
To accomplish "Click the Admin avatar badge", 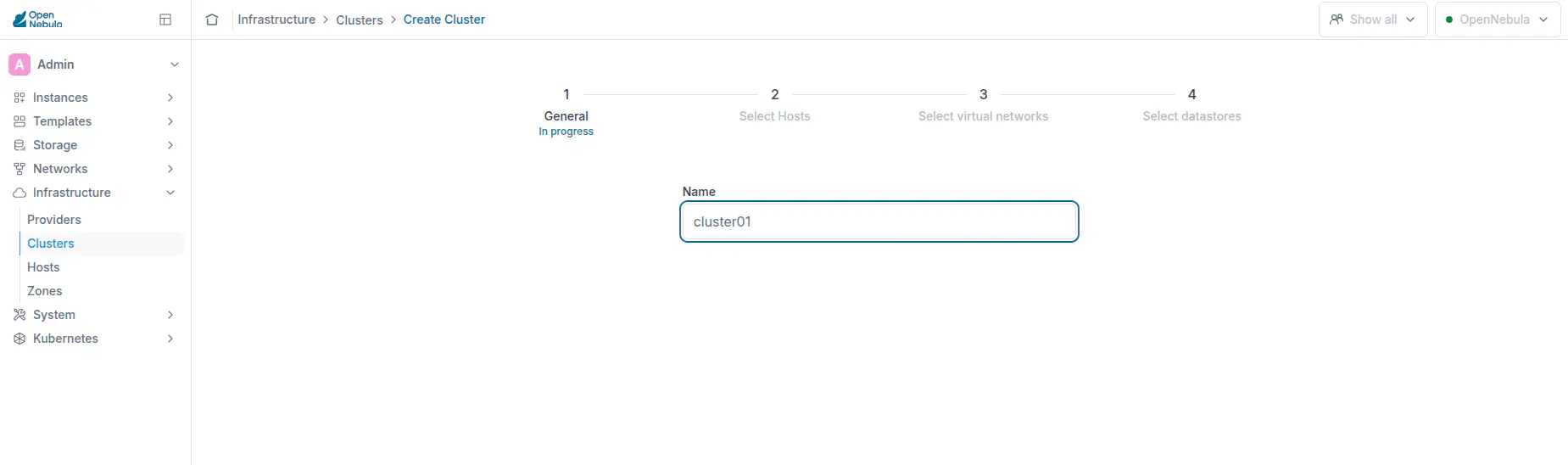I will (x=20, y=64).
